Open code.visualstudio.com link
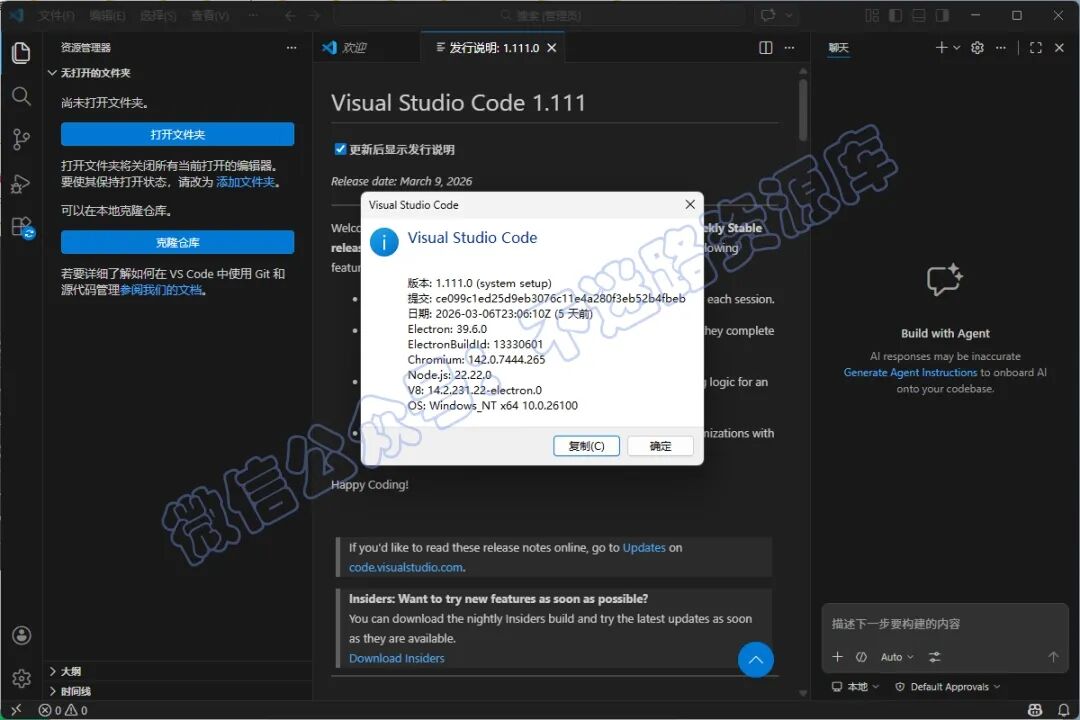 406,567
